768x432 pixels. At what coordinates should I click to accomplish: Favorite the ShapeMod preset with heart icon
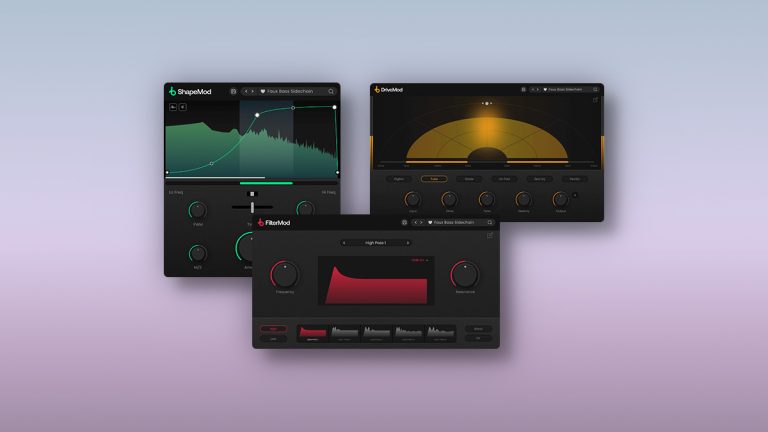point(263,92)
